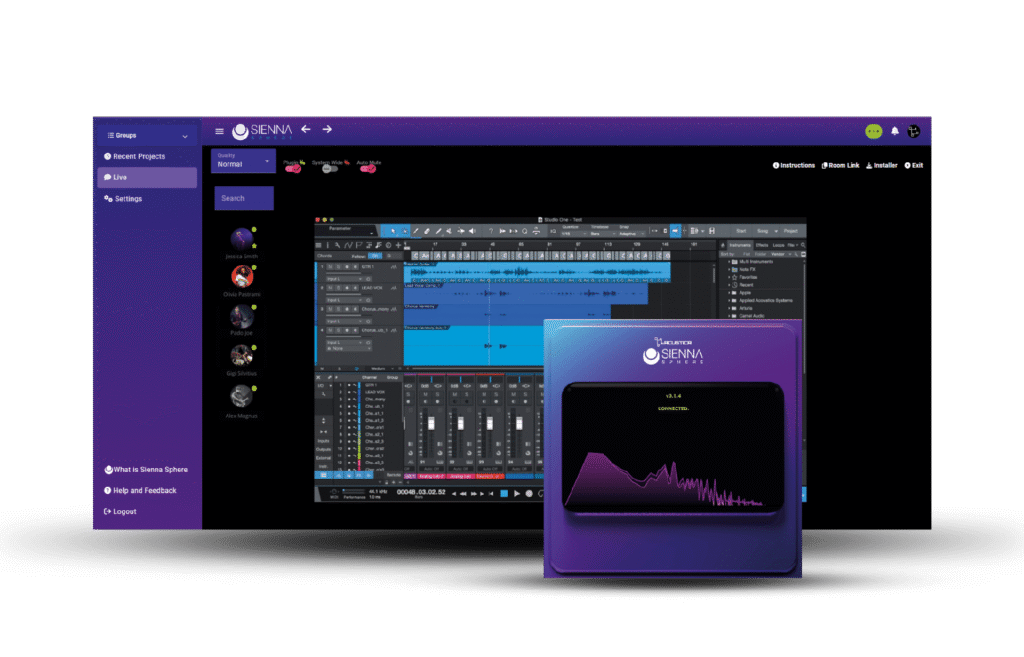Select the bend tool in Studio One
The image size is (1024, 657).
[x=460, y=231]
